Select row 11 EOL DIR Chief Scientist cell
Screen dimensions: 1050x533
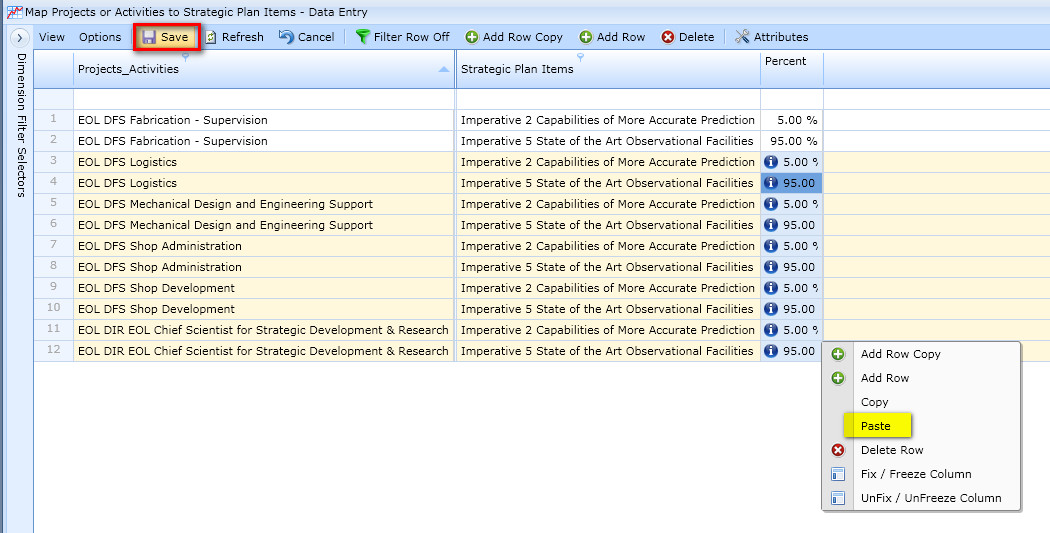pos(264,330)
